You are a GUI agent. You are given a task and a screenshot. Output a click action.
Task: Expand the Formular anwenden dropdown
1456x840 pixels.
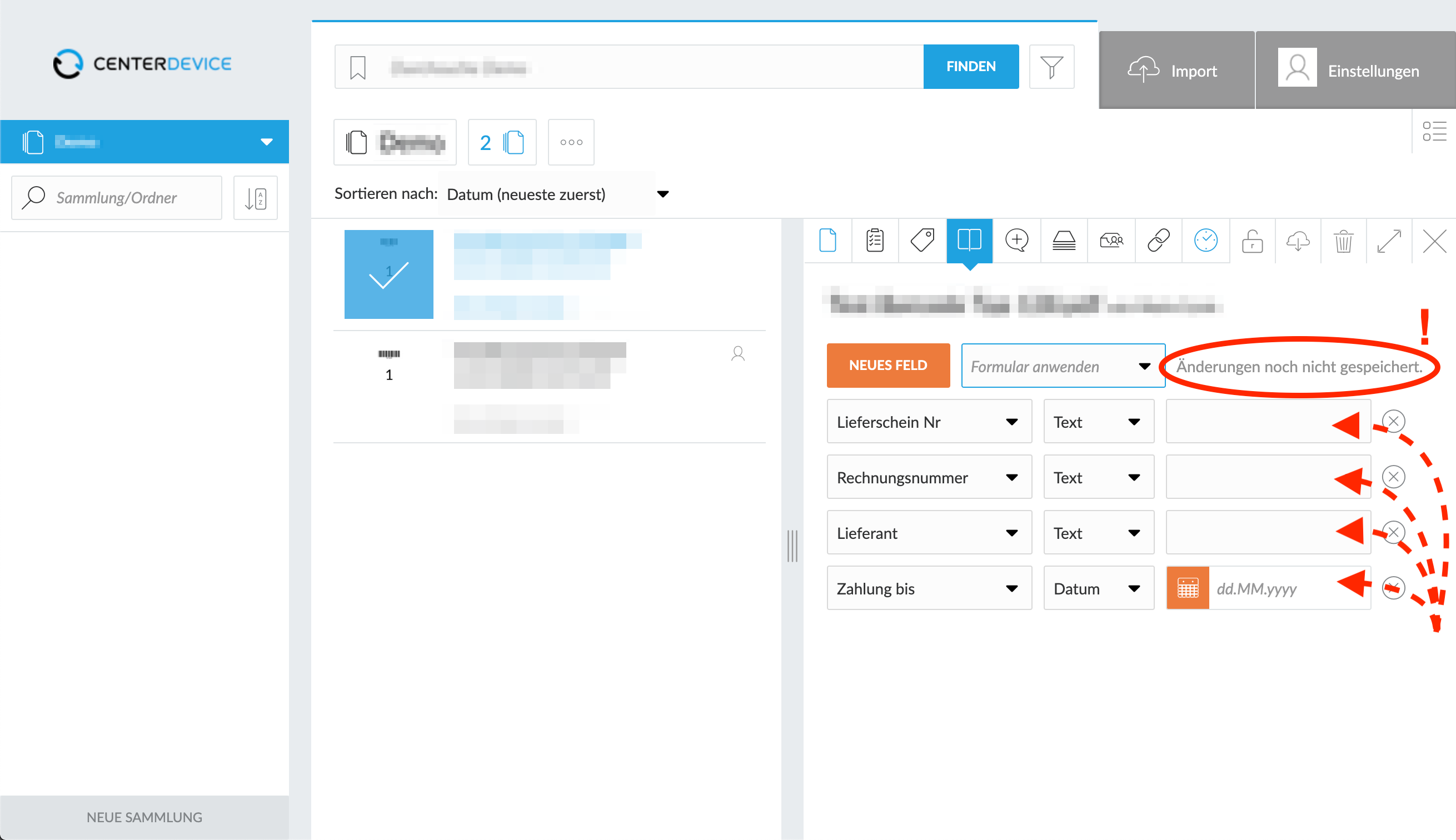(x=1063, y=366)
